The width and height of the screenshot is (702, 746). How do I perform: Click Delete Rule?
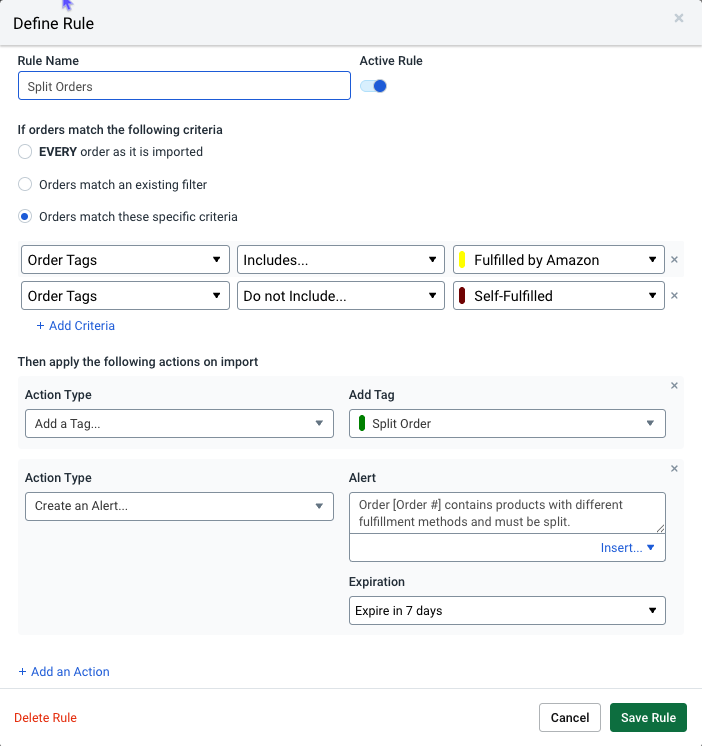point(45,717)
